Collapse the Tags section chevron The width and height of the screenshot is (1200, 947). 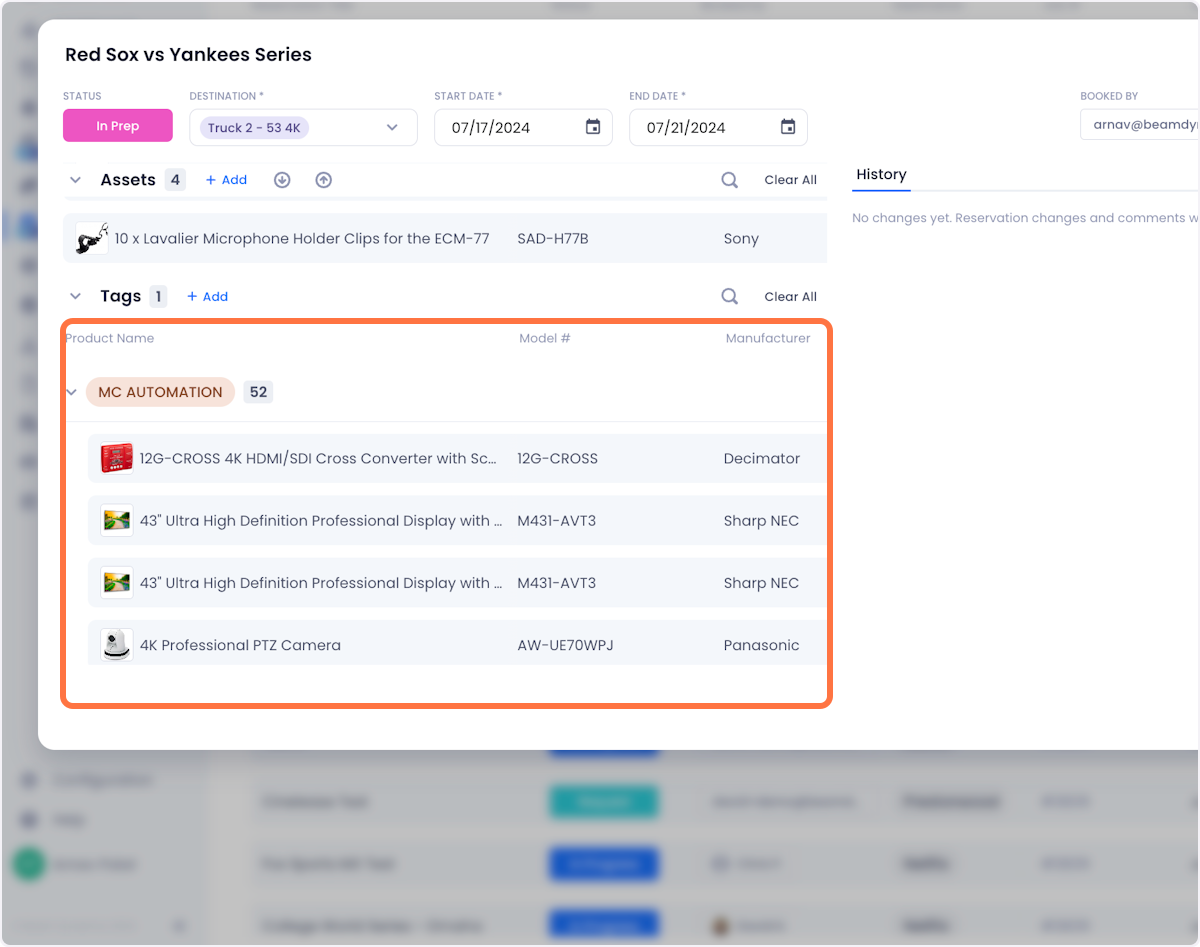pos(75,296)
